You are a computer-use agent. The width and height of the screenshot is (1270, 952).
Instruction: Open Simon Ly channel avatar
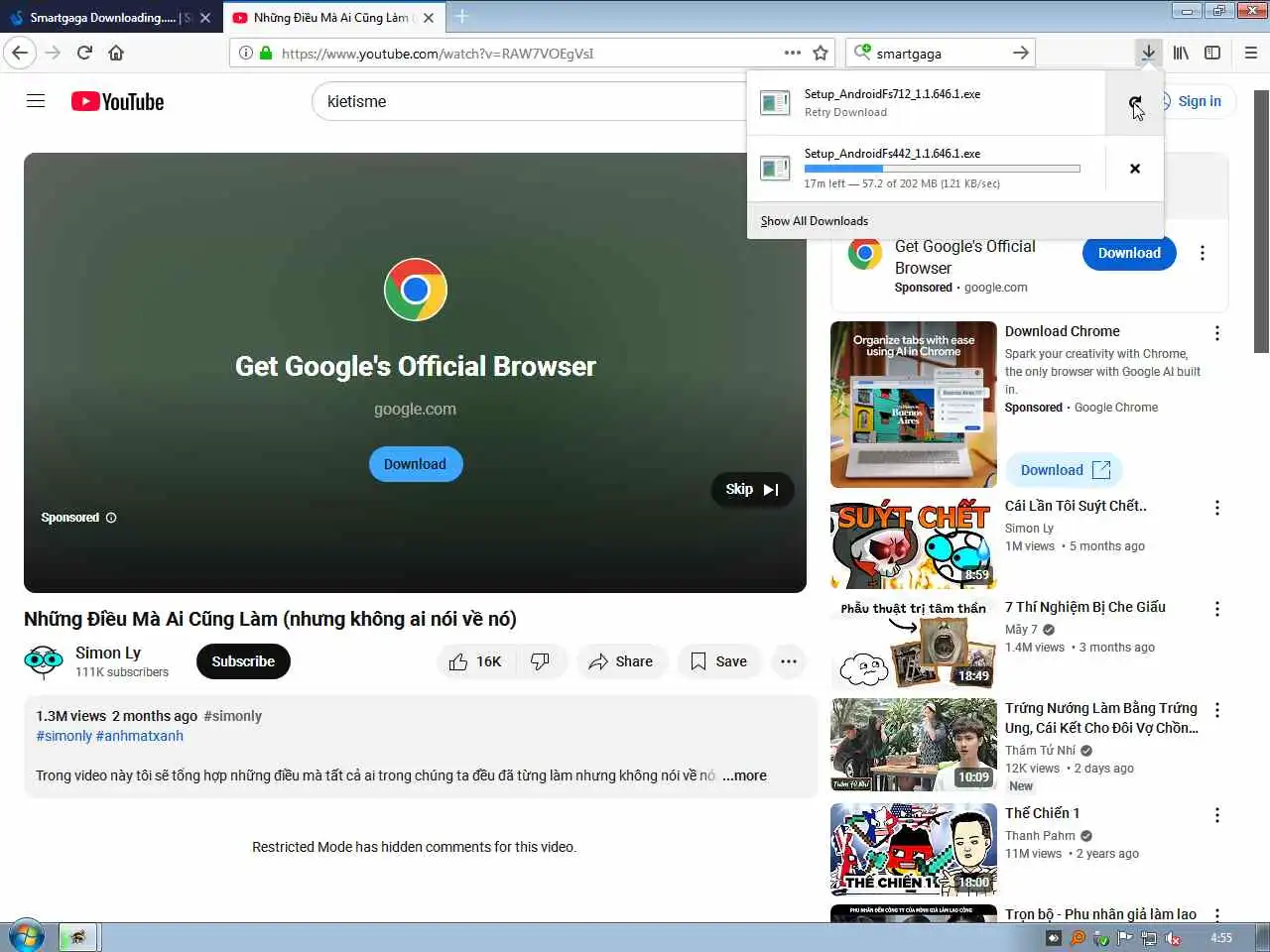(44, 661)
